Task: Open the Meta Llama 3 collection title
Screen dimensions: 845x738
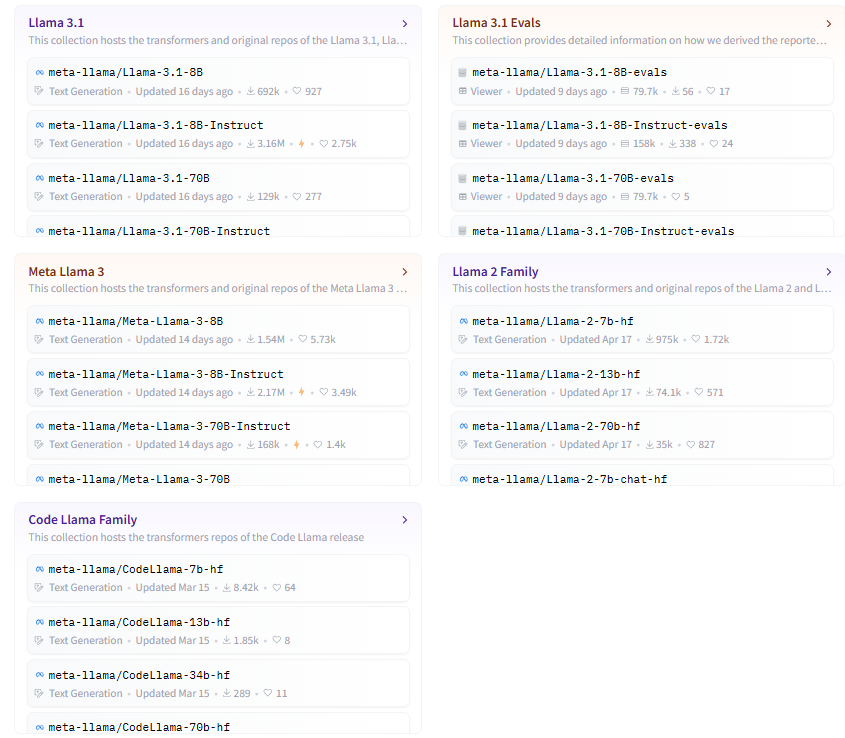Action: tap(66, 272)
